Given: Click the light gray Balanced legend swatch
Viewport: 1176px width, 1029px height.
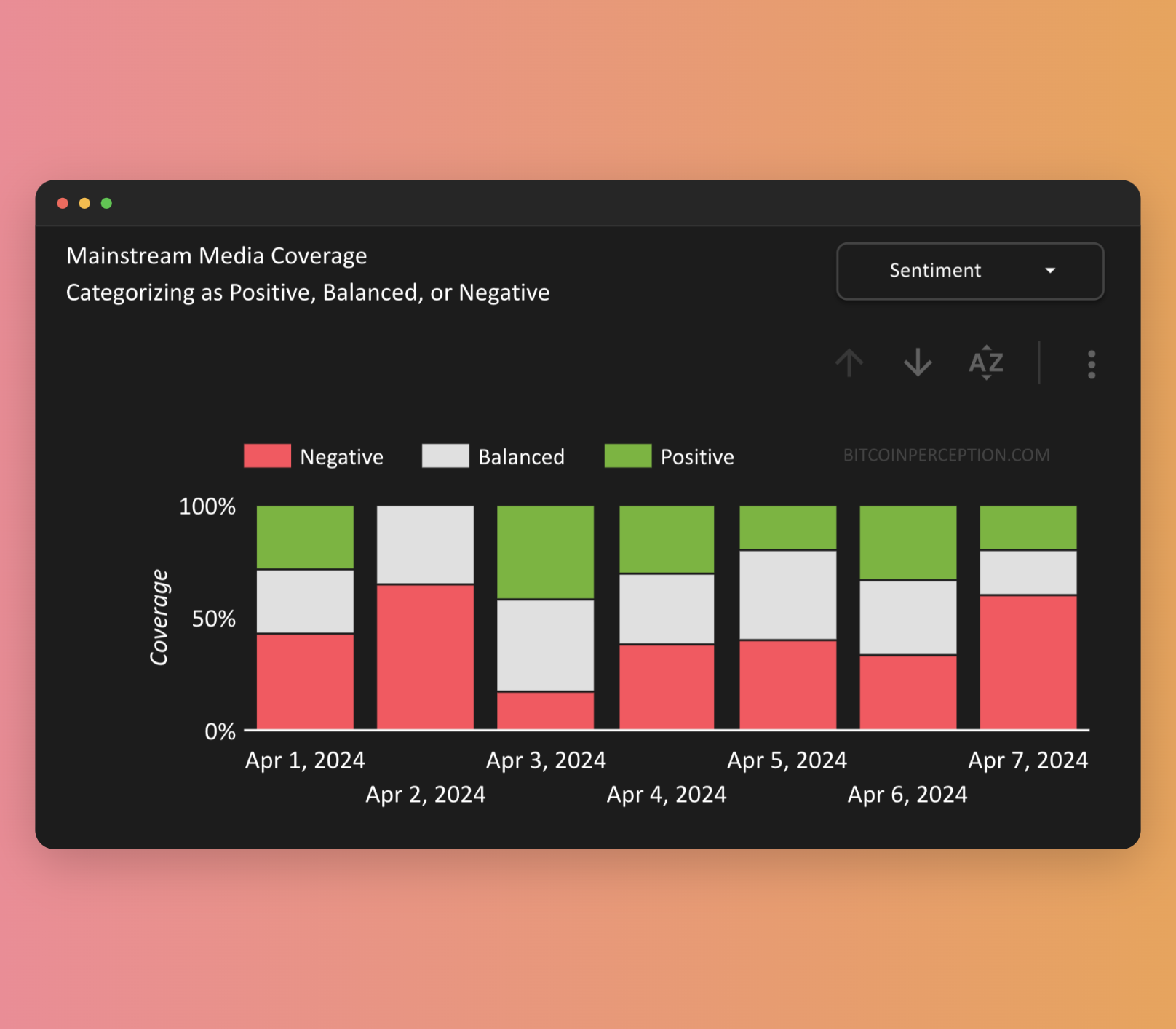Looking at the screenshot, I should point(445,456).
